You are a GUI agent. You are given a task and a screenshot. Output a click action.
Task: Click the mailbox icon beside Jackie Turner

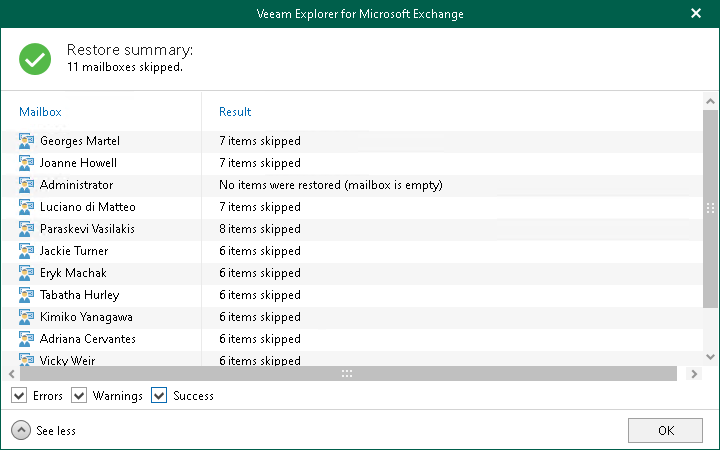[x=27, y=251]
